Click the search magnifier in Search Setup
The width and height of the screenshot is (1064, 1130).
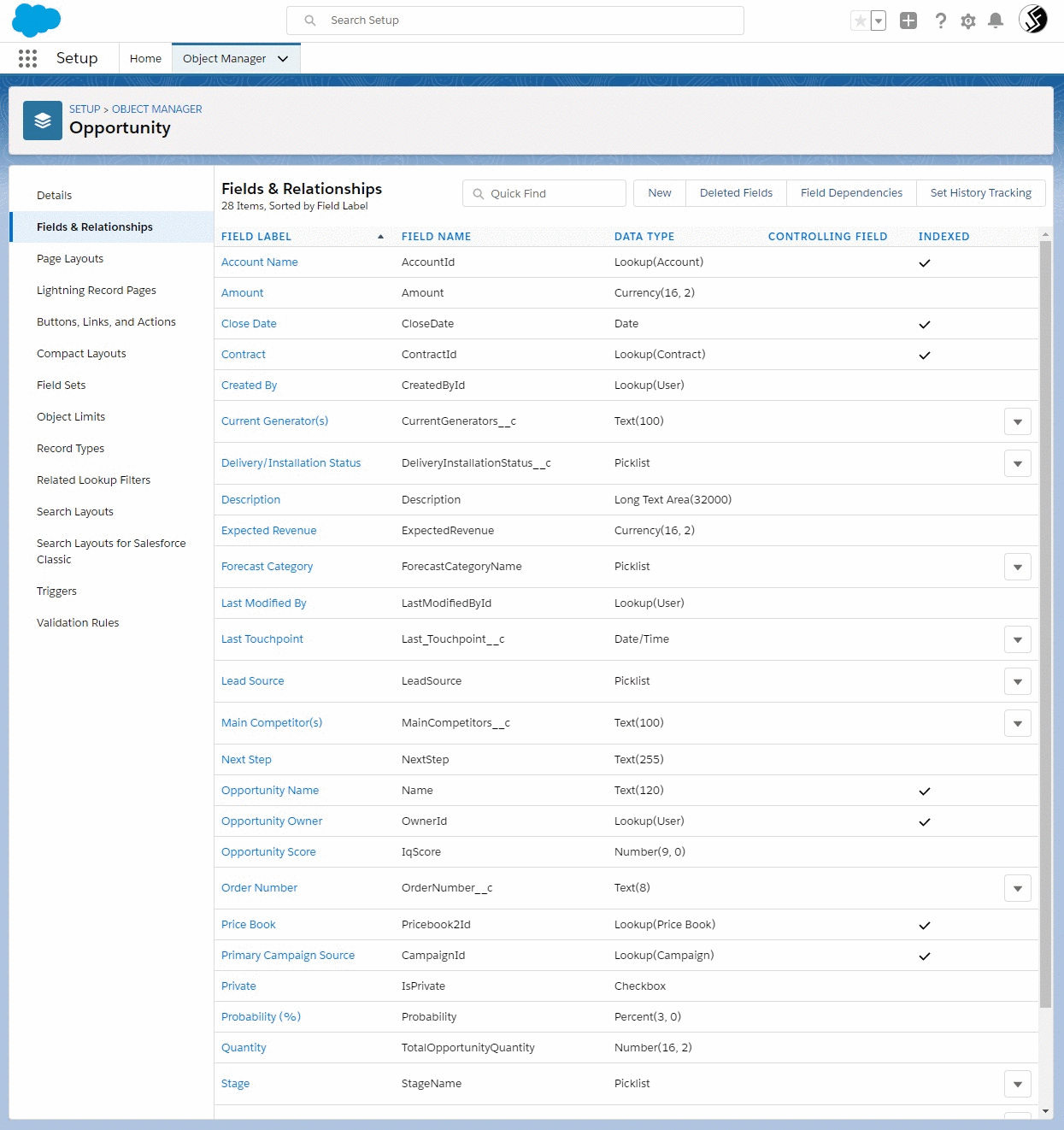coord(310,21)
